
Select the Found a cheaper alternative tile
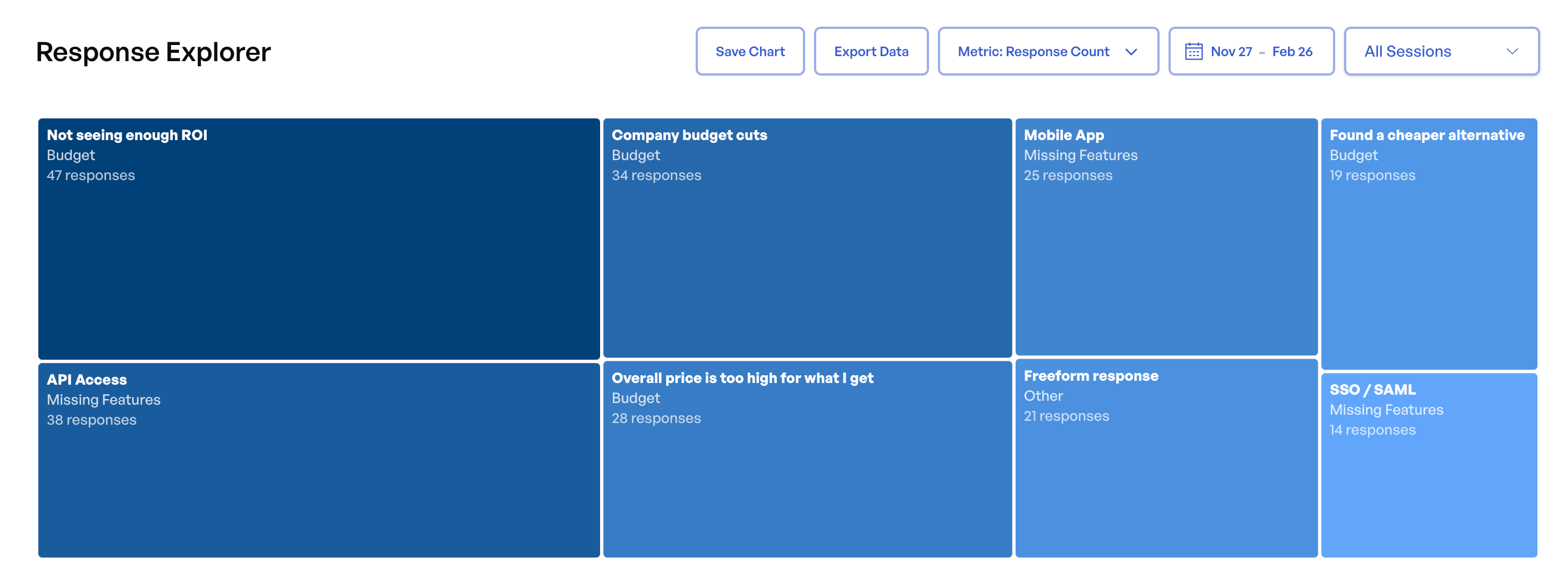tap(1429, 243)
